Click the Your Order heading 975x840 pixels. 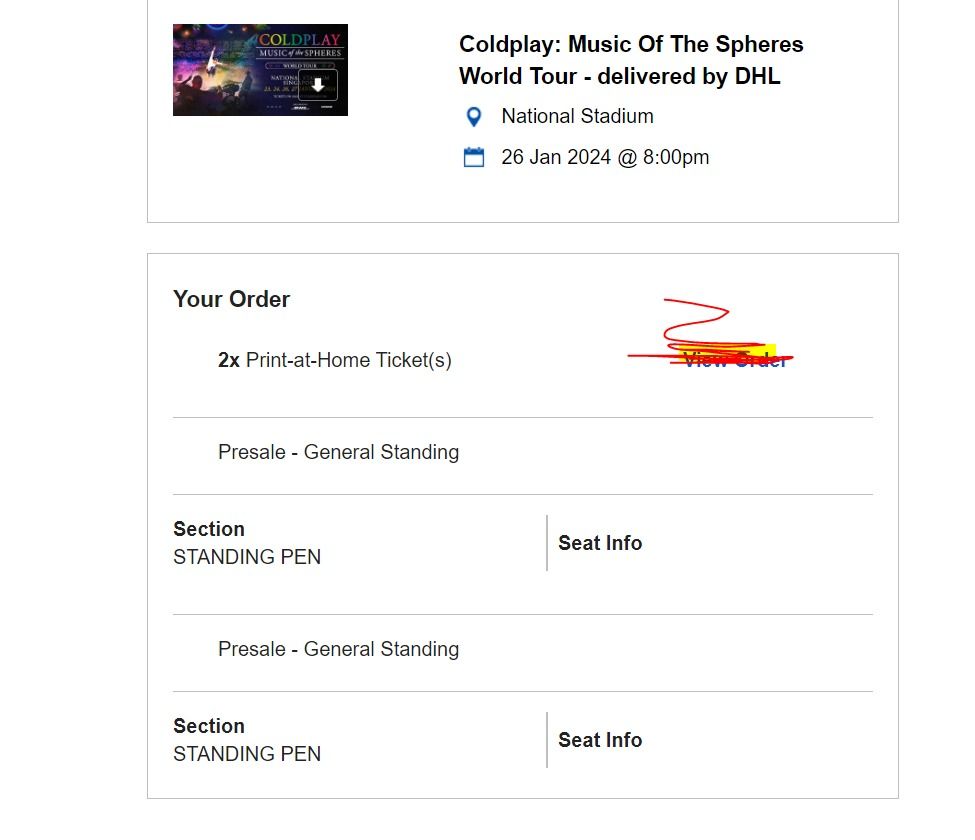tap(231, 299)
